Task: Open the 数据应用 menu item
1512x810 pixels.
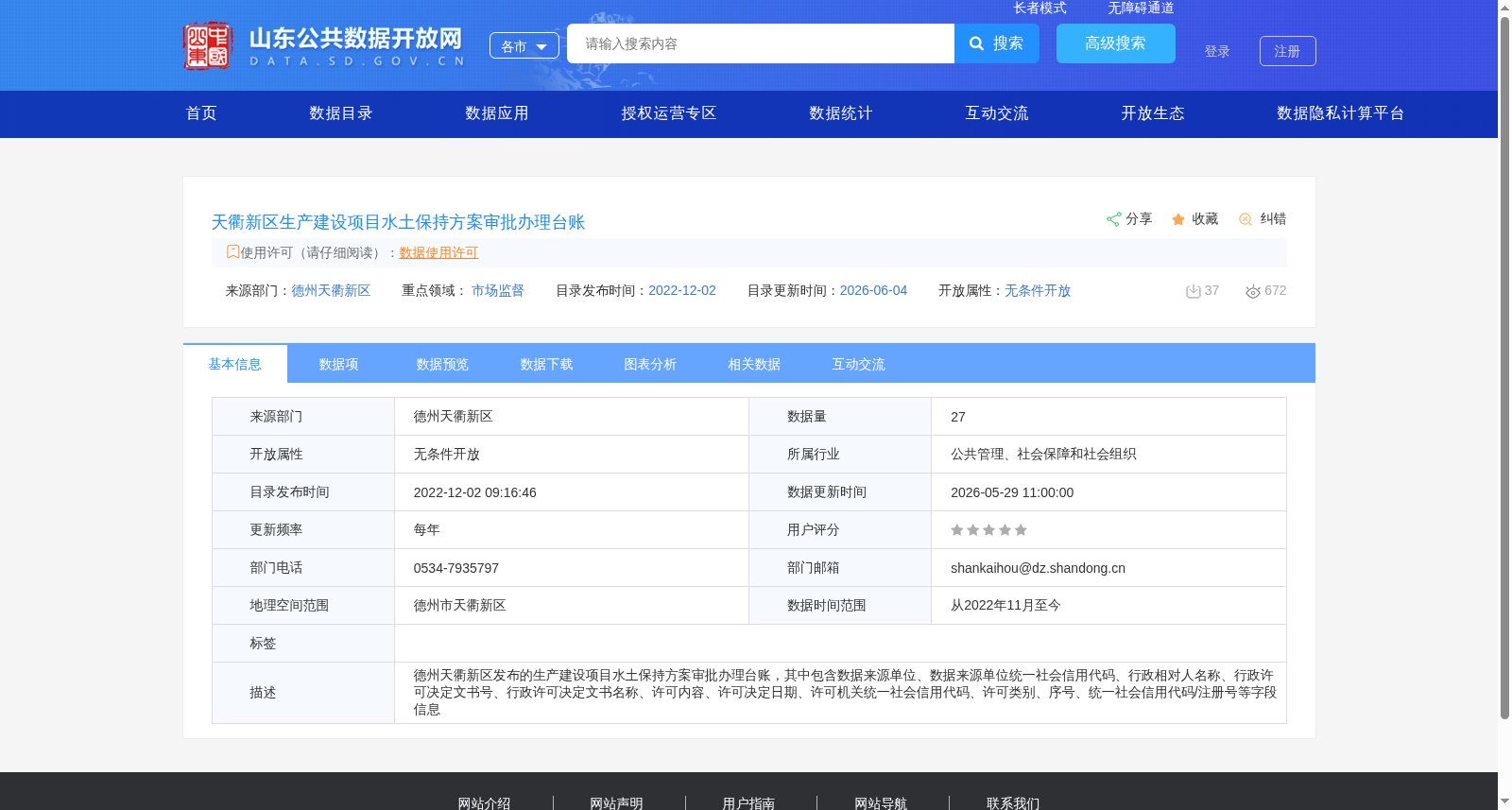Action: (x=497, y=113)
